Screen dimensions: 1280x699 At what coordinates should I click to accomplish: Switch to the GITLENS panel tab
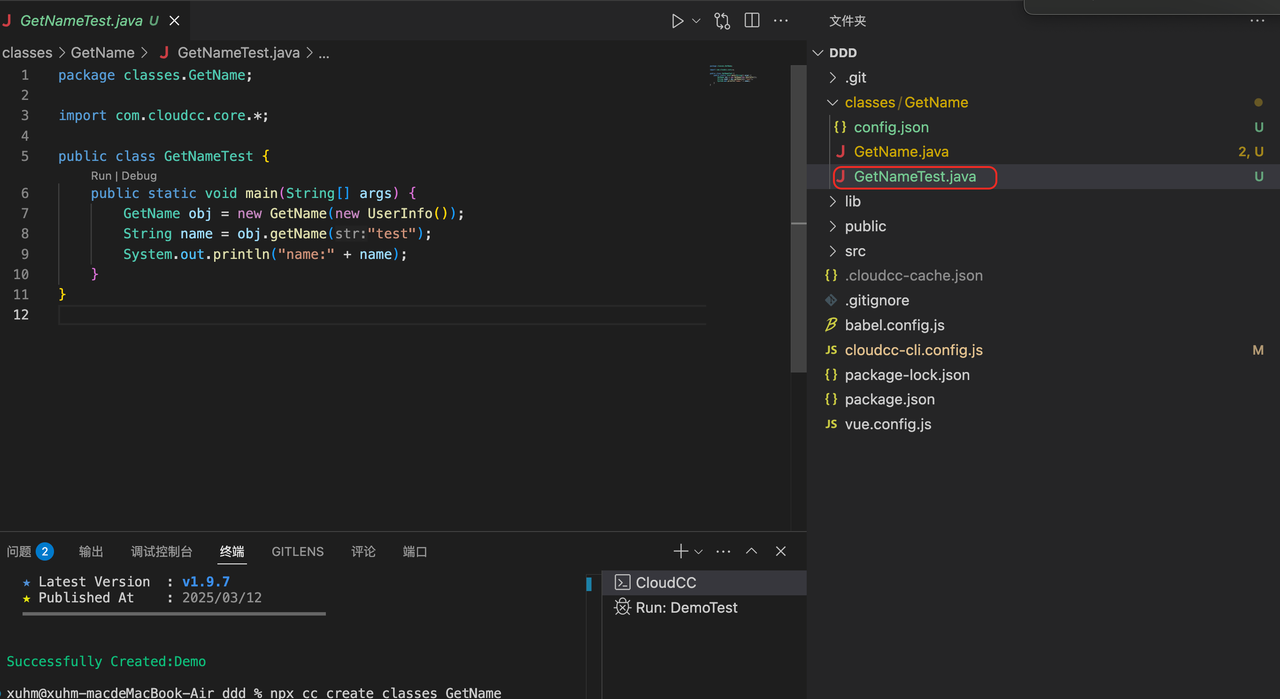click(x=297, y=552)
